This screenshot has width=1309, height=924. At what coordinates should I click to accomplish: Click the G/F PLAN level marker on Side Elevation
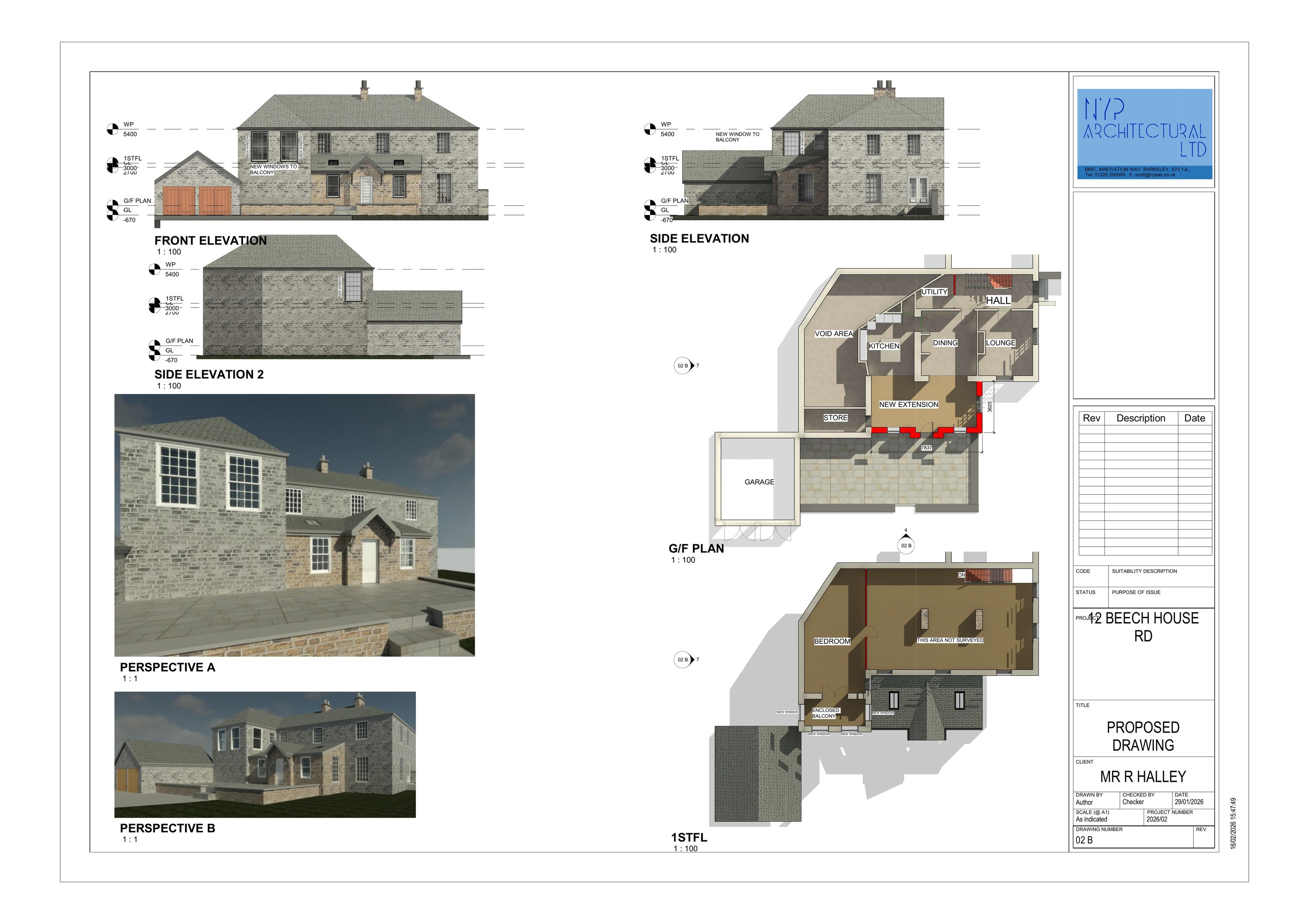pyautogui.click(x=650, y=205)
